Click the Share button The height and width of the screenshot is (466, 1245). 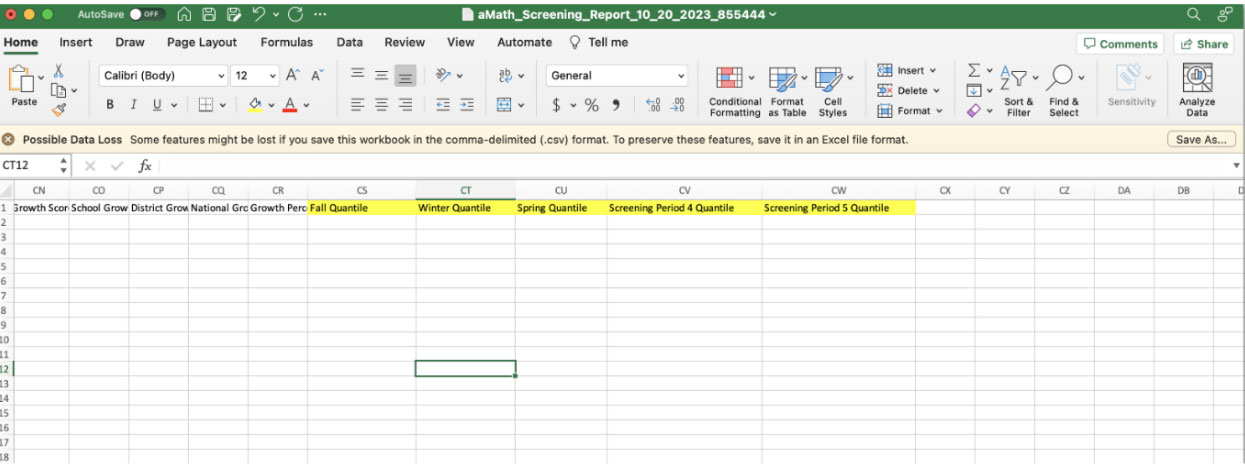tap(1203, 44)
